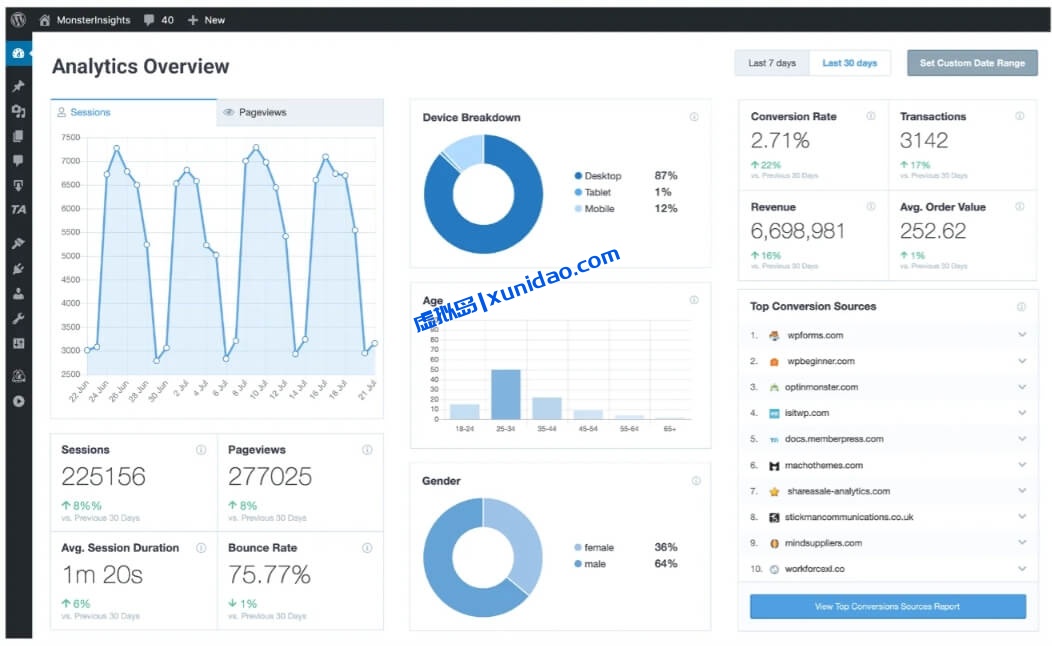The width and height of the screenshot is (1052, 646).
Task: Expand the optinmonster.com row chevron
Action: (x=1022, y=387)
